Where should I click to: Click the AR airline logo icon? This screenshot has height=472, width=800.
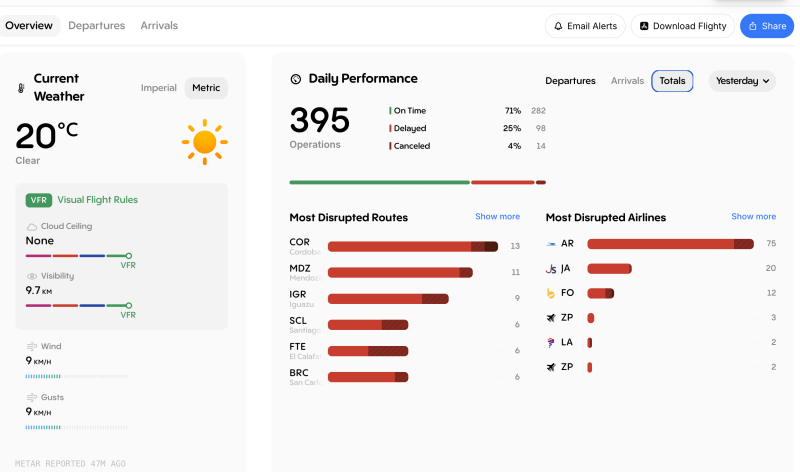point(551,244)
